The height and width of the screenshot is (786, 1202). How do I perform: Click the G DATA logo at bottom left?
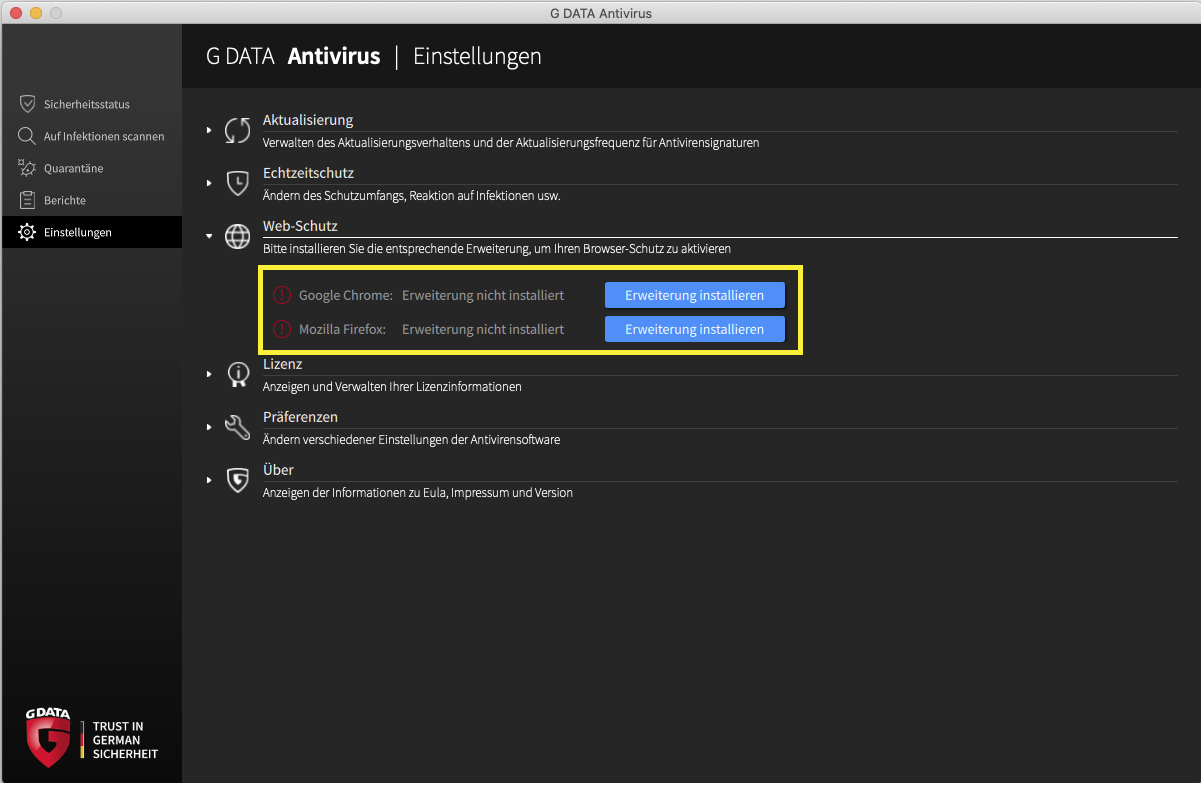[48, 738]
